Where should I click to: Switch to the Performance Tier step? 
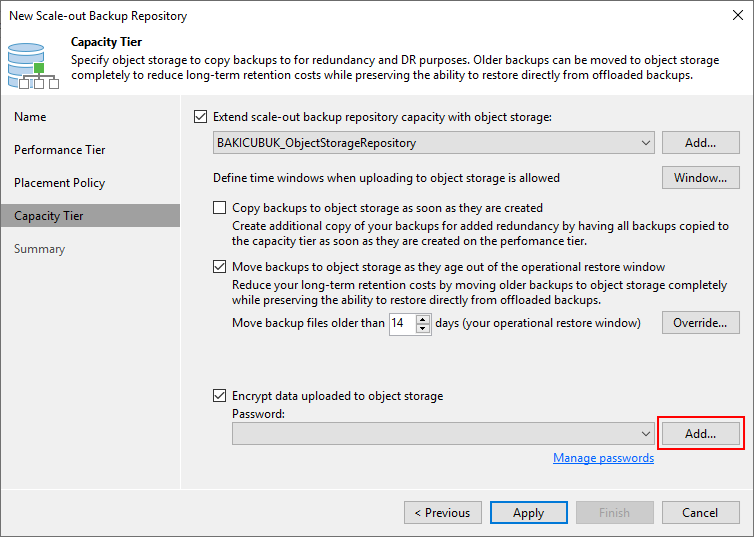click(x=60, y=150)
